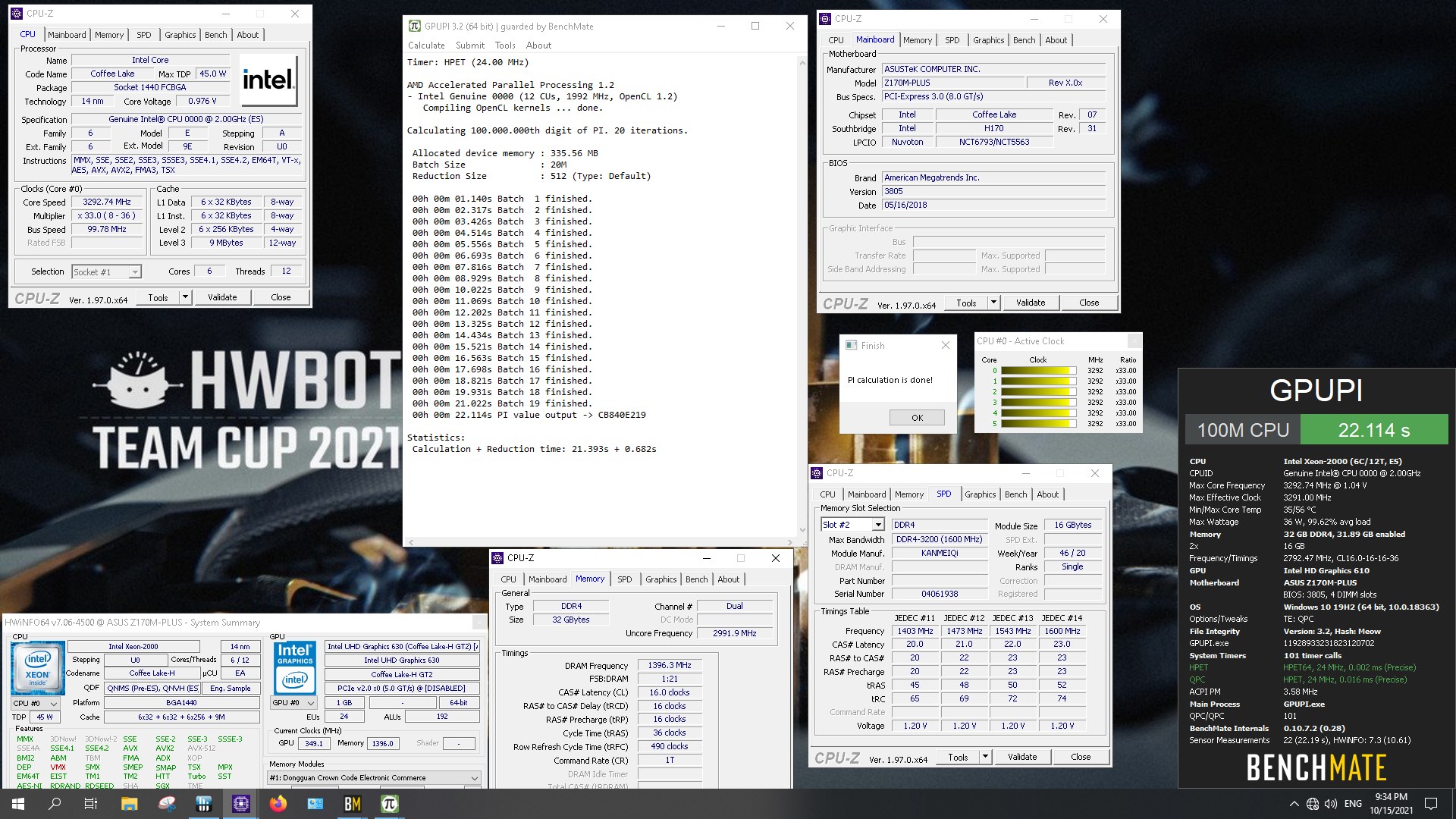Switch to Bench tab in CPU-Z CPU window
The width and height of the screenshot is (1456, 819).
coord(216,35)
